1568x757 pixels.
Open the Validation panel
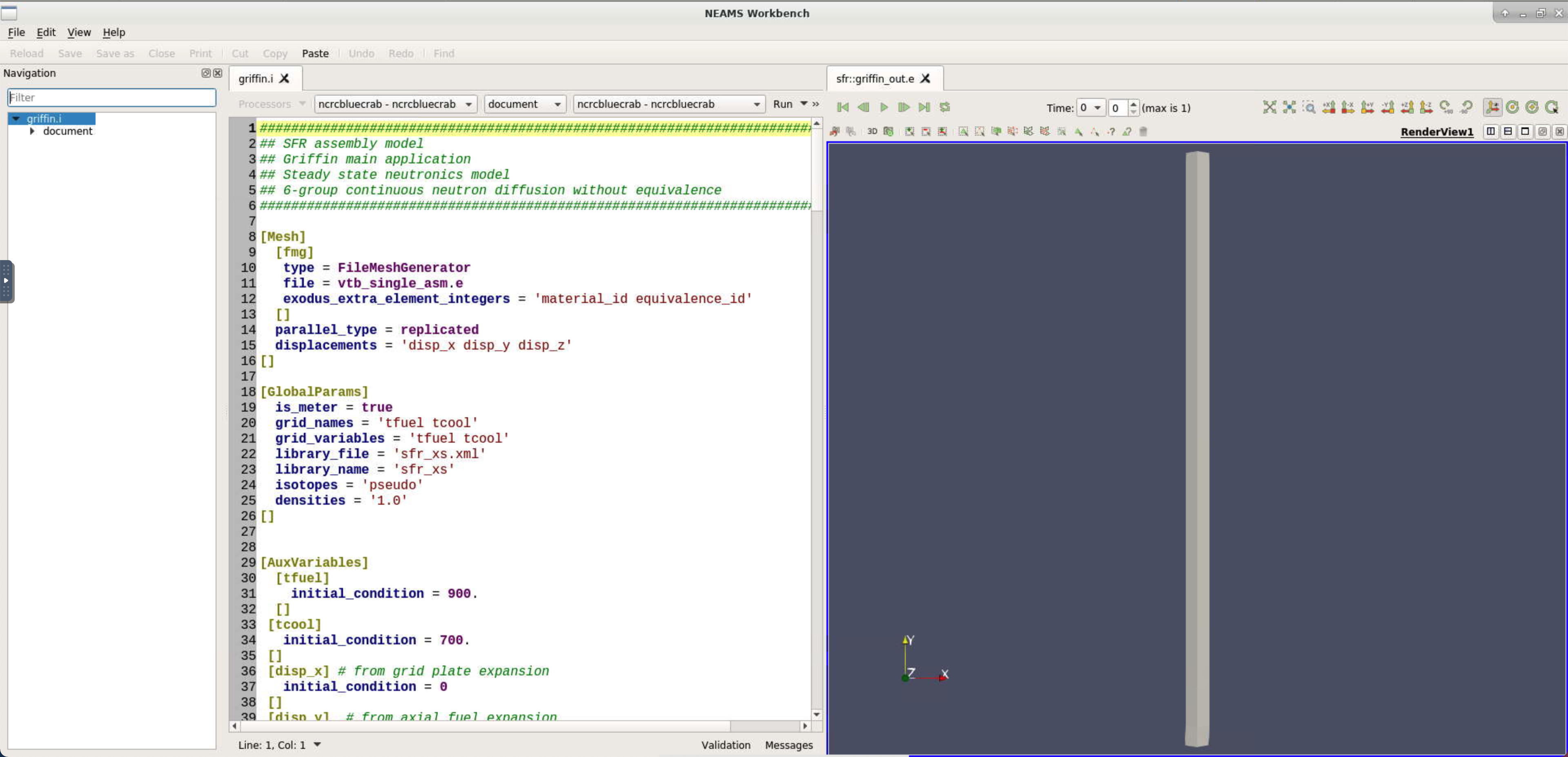[726, 745]
